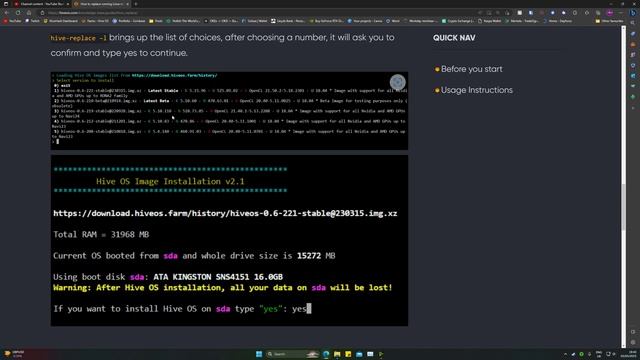
Task: Open the 'Before you start' quick nav link
Action: (x=471, y=69)
